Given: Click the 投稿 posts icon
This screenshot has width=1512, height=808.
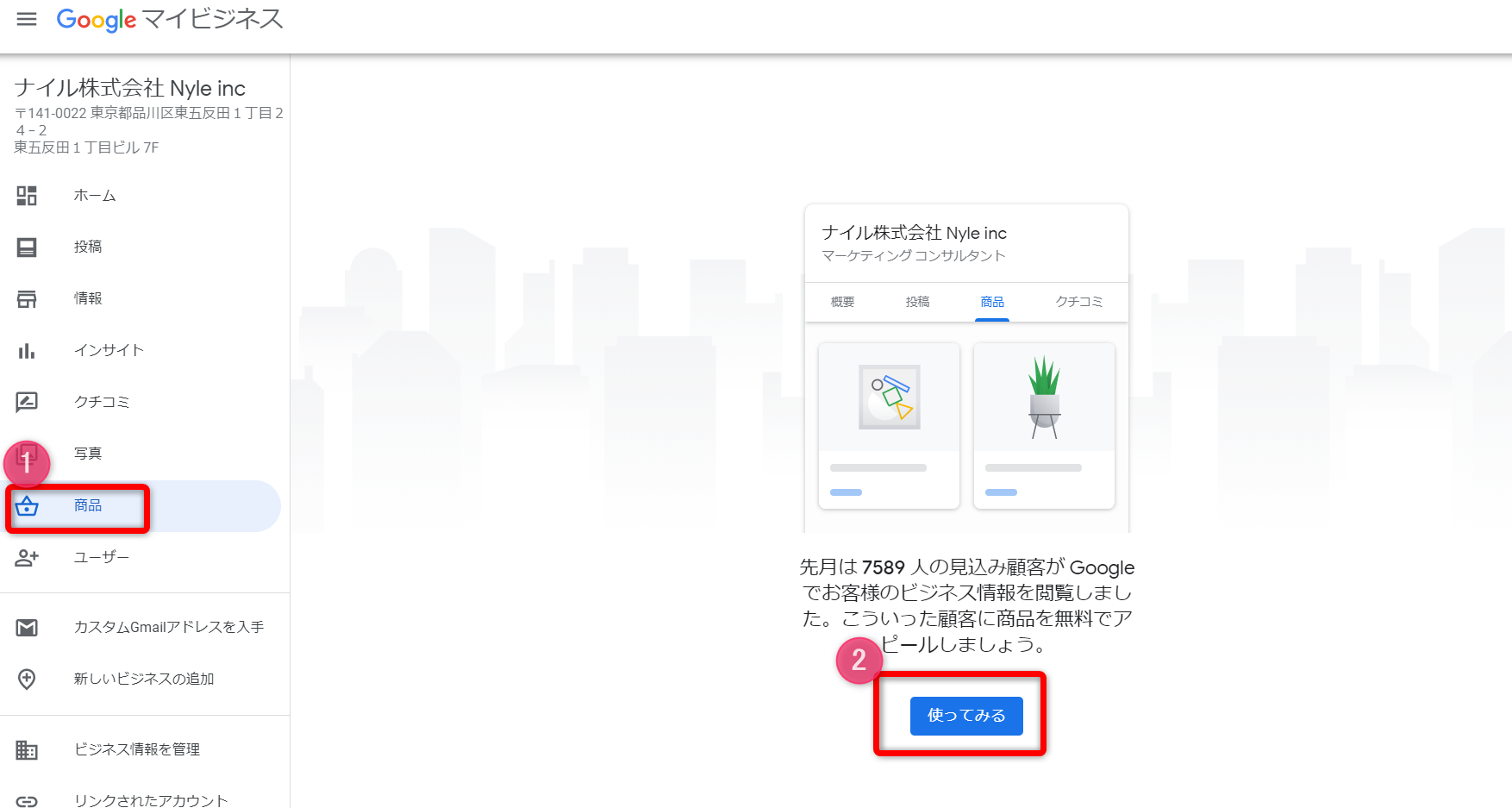Looking at the screenshot, I should point(27,247).
